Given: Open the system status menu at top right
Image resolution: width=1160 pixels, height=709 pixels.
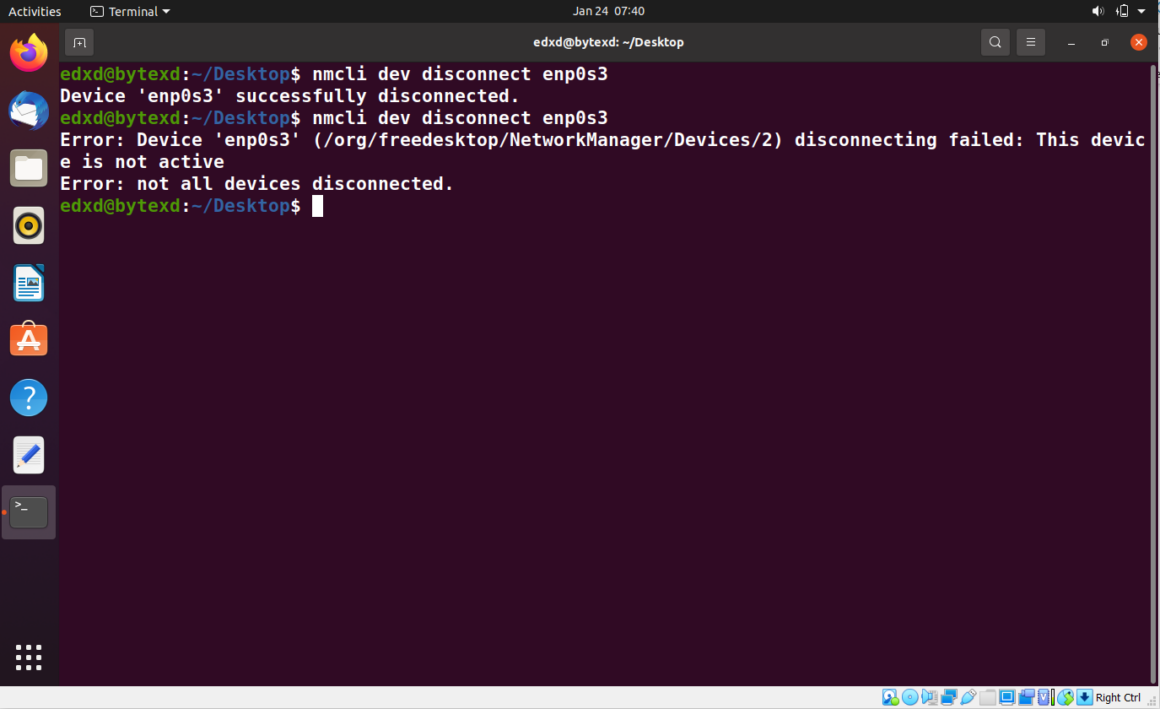Looking at the screenshot, I should click(1120, 11).
